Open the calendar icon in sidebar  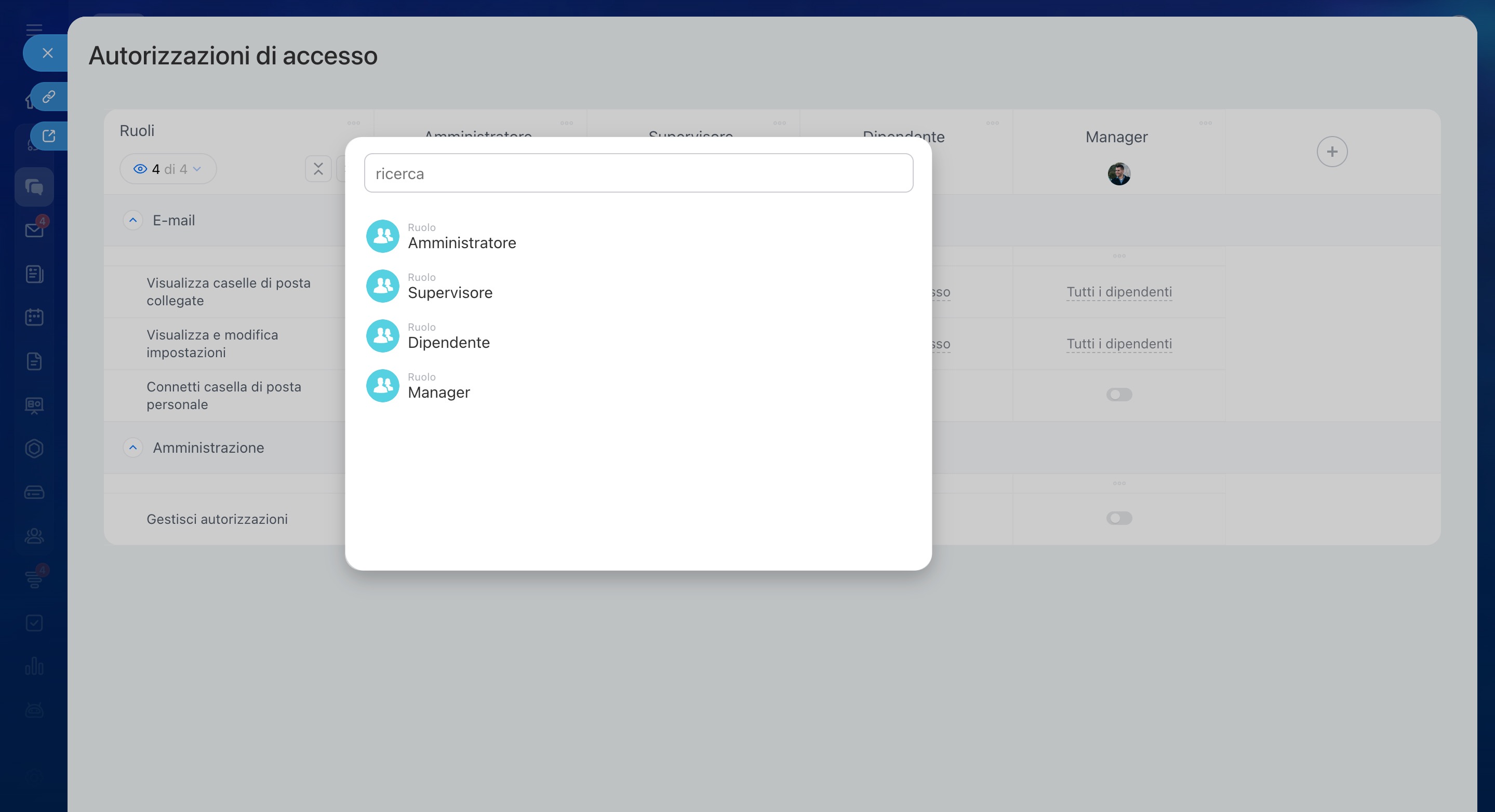click(x=34, y=317)
